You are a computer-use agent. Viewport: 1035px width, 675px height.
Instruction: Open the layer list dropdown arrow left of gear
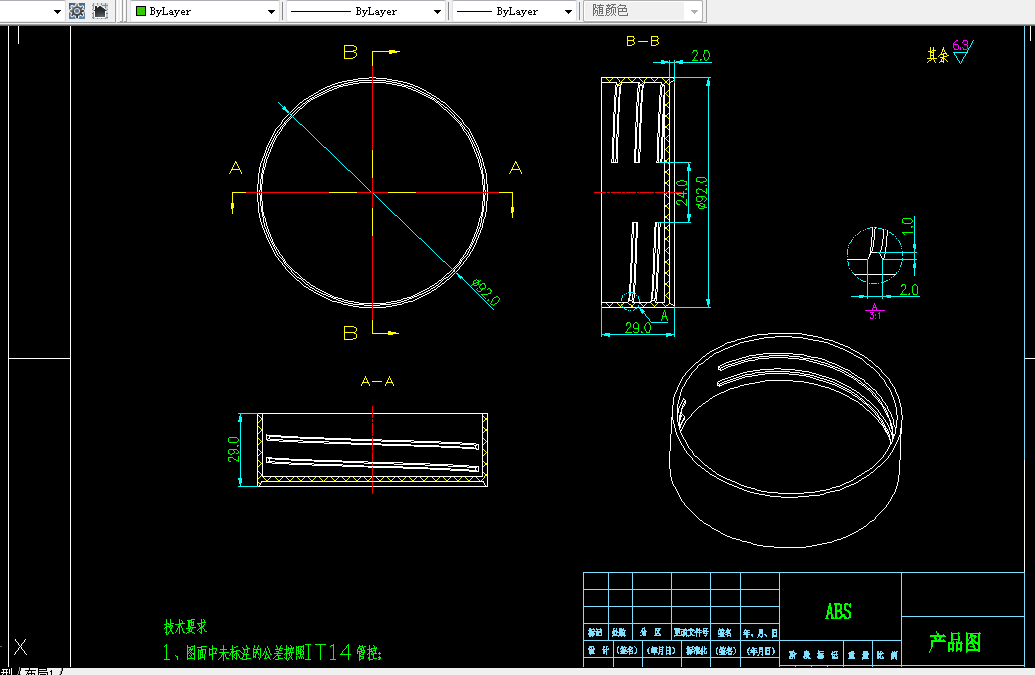point(57,12)
